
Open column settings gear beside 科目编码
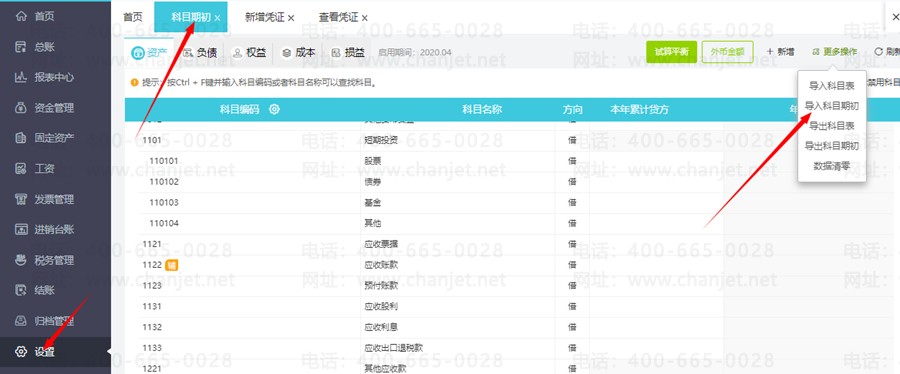point(274,109)
